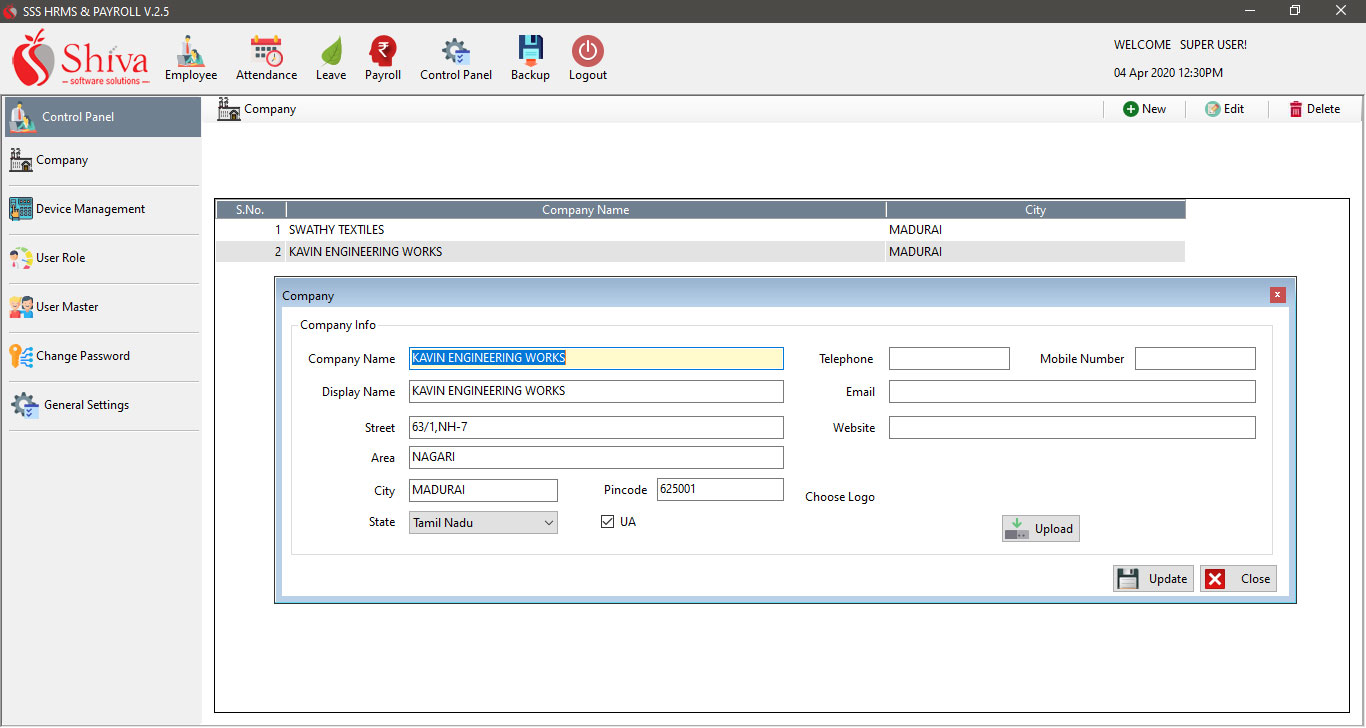This screenshot has width=1366, height=728.
Task: Uncheck the UA checkbox
Action: (x=607, y=522)
